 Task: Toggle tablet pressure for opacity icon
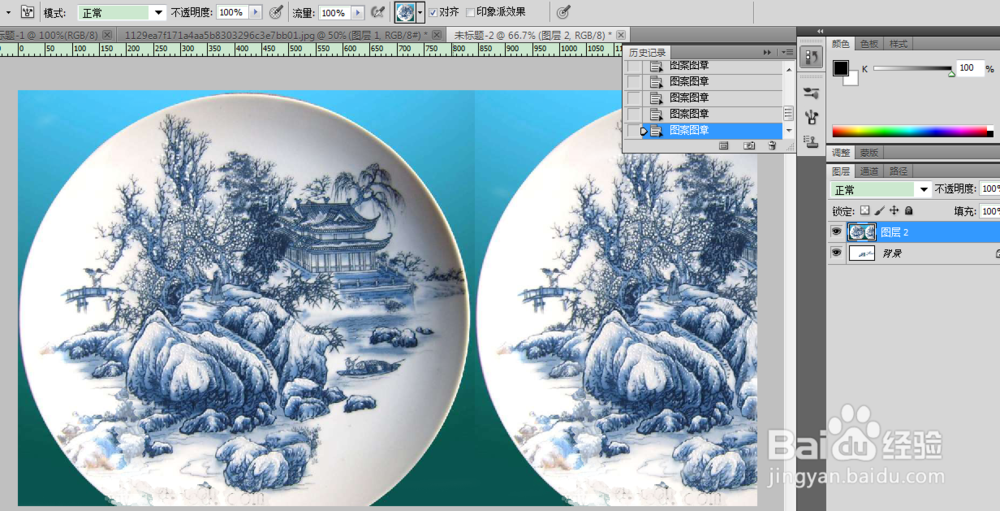[276, 11]
